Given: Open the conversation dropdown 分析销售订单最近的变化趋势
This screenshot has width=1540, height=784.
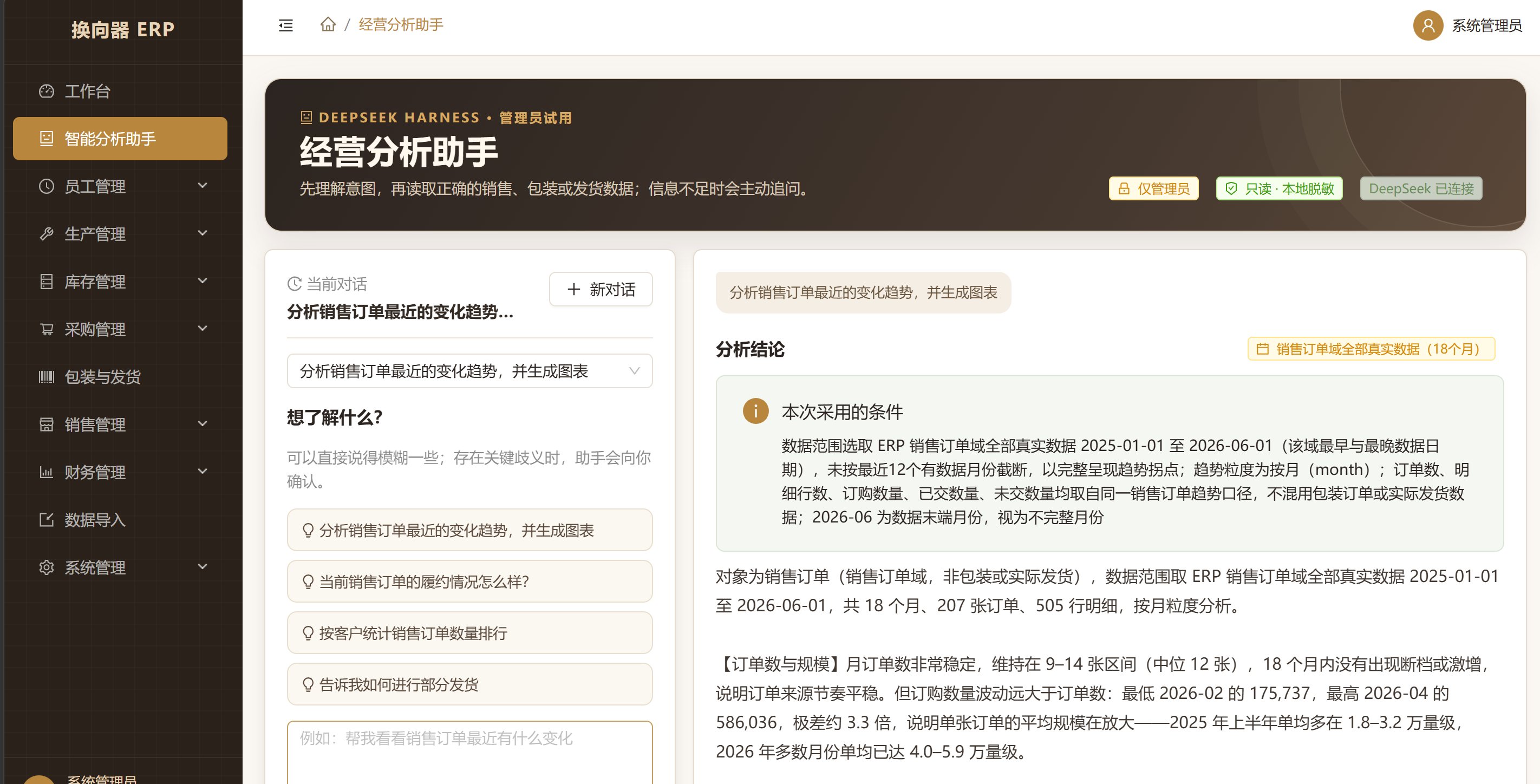Looking at the screenshot, I should pyautogui.click(x=470, y=371).
